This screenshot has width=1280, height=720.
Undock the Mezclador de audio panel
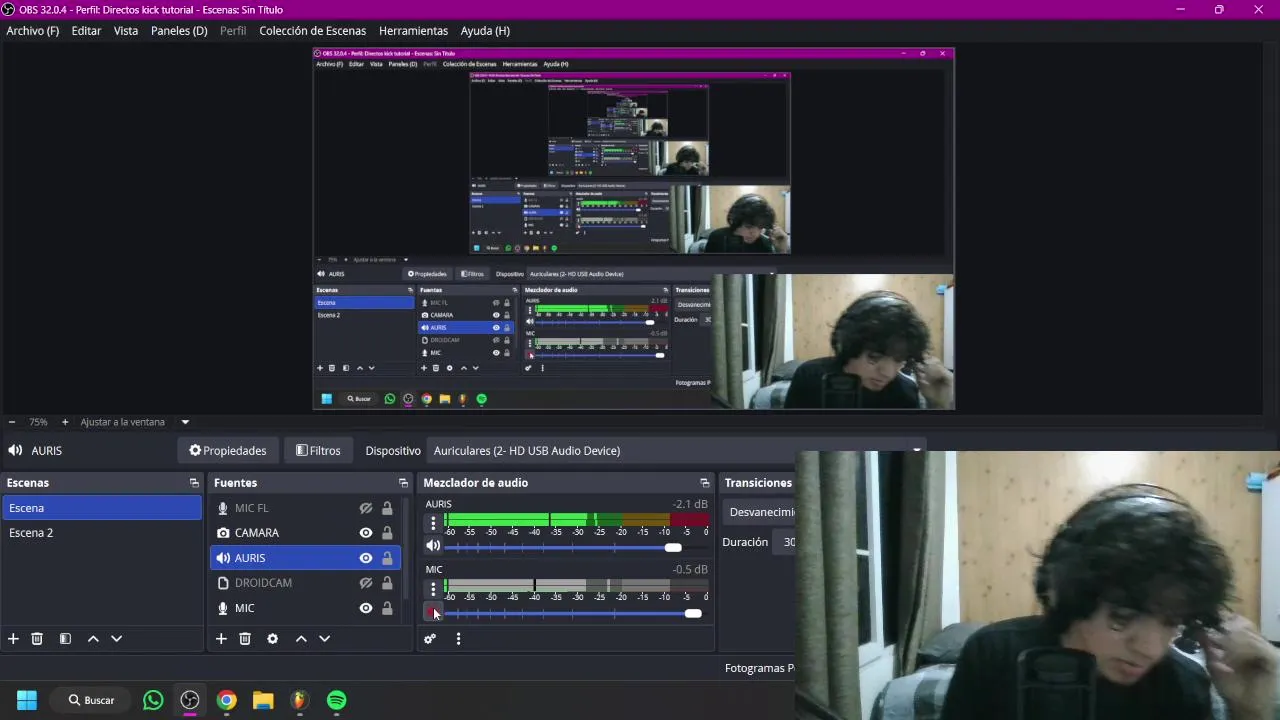pos(705,483)
